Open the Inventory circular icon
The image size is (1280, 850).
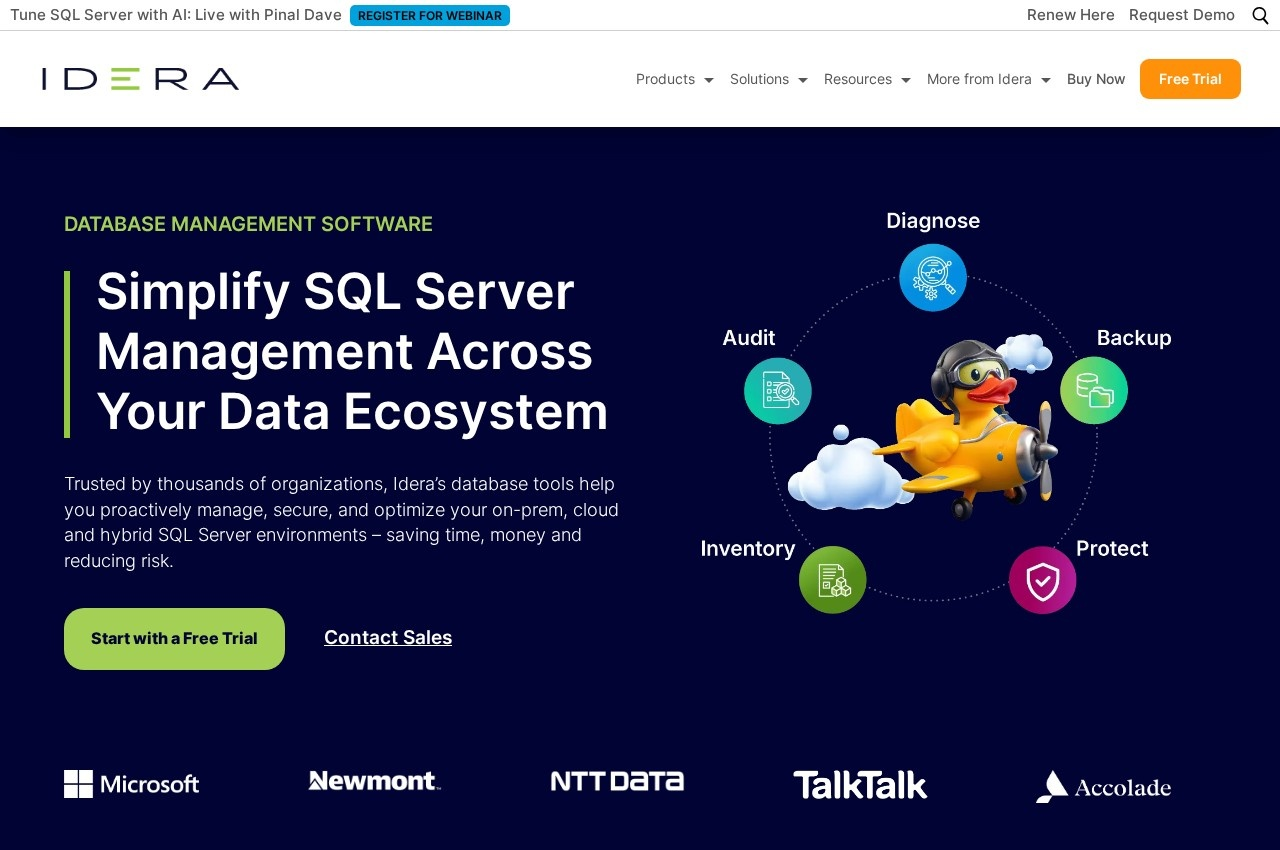click(x=833, y=580)
